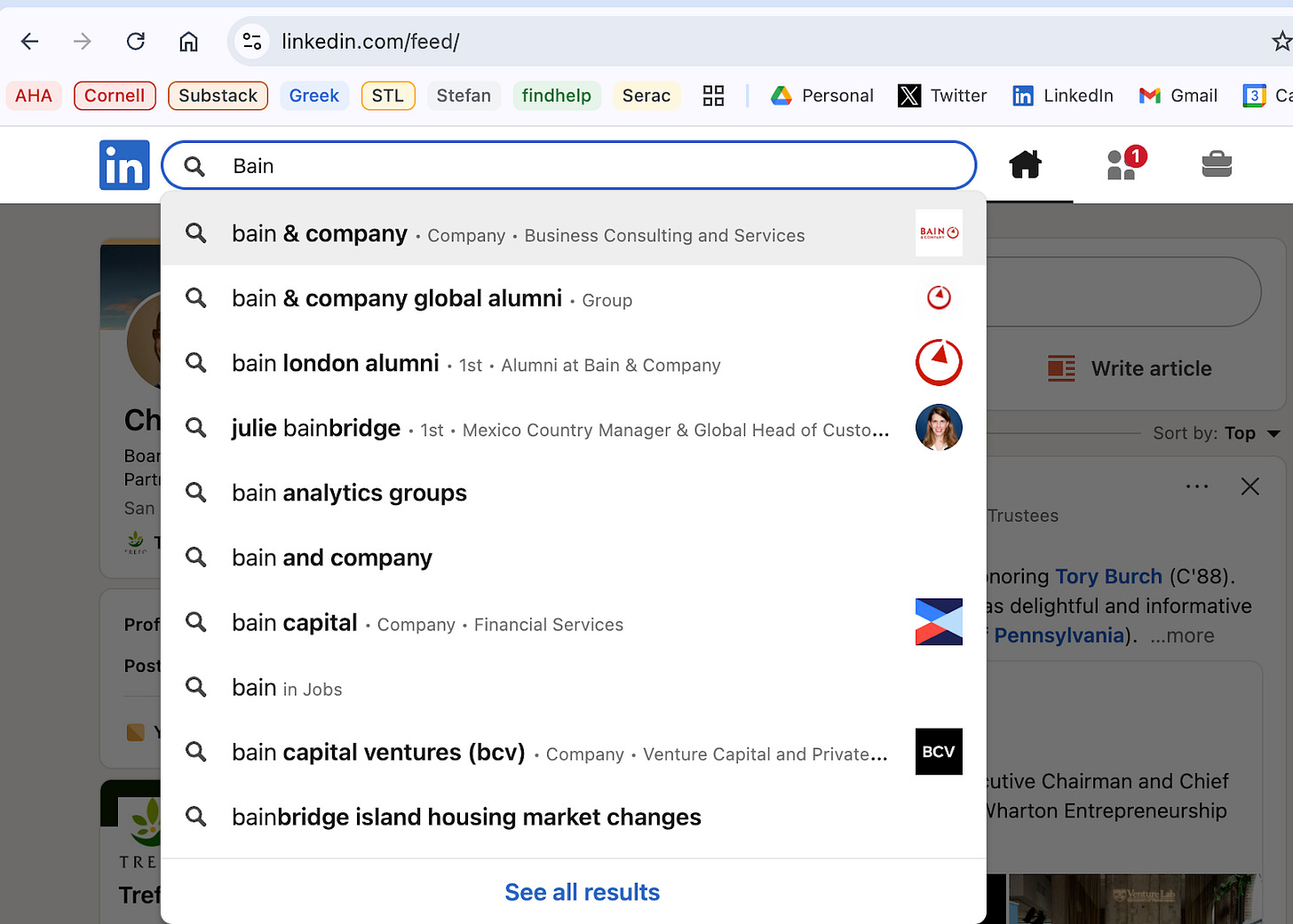Click search icon beside bain in Jobs

coord(196,687)
